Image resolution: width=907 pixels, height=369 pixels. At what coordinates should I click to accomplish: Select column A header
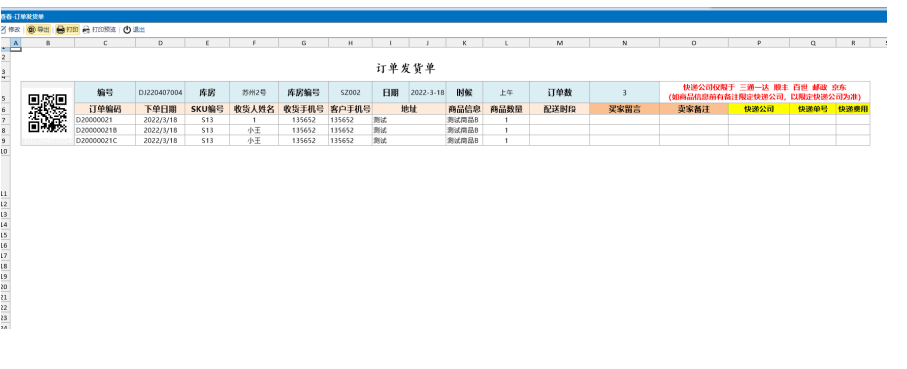16,43
